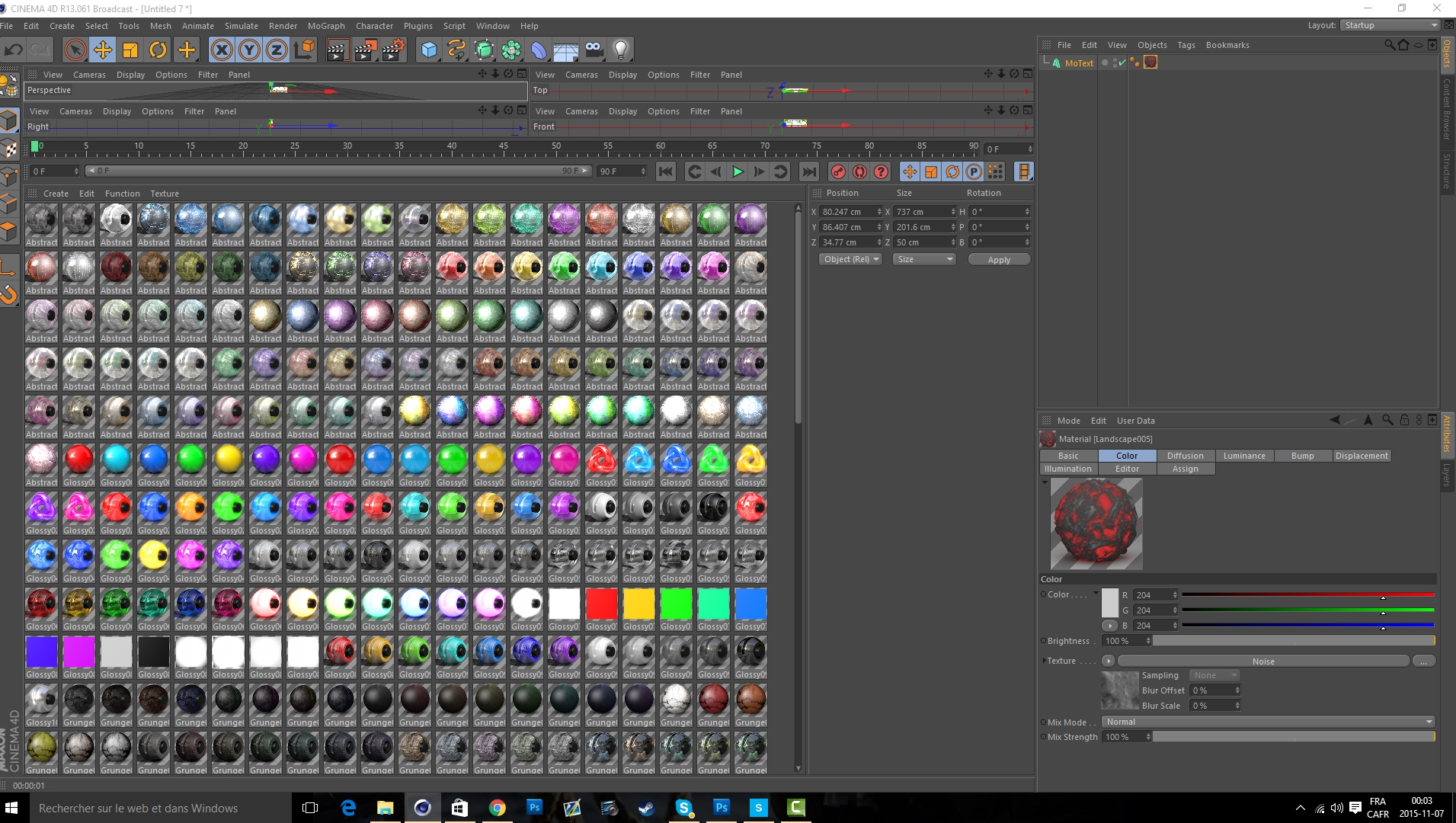Click the ellipsis button next to Noise

coord(1423,661)
